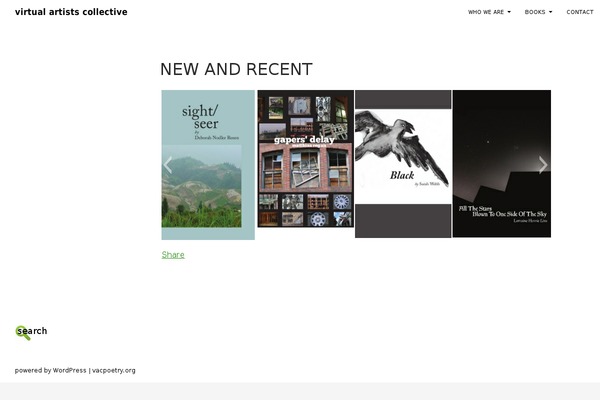Open the gapers' delay book cover
600x400 pixels.
[x=305, y=159]
